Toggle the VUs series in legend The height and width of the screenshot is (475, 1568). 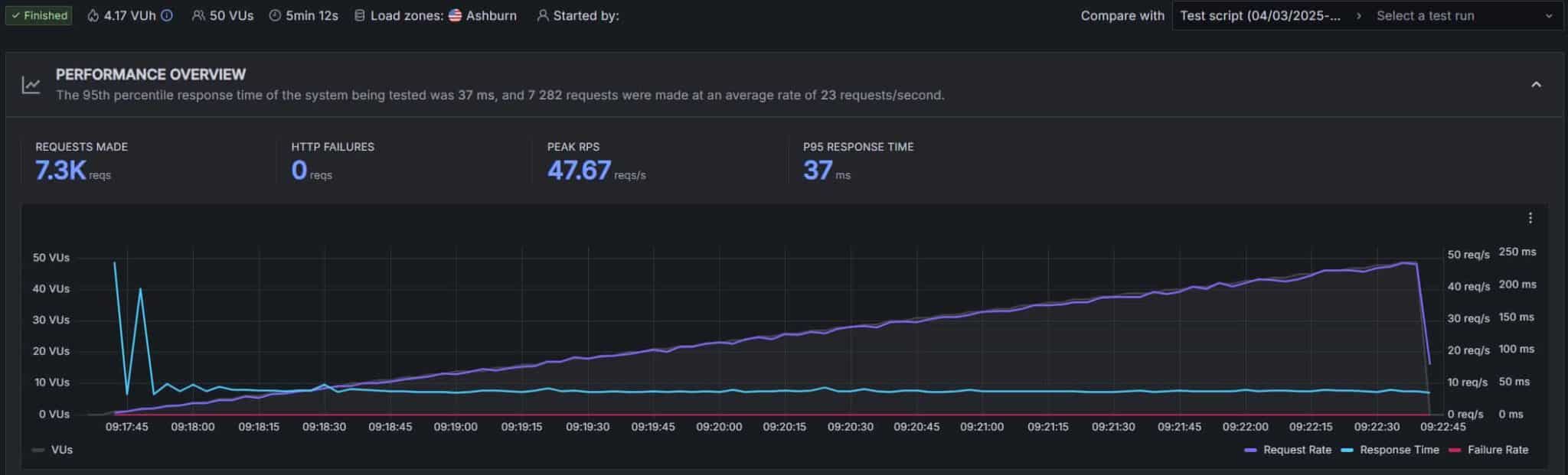[54, 450]
